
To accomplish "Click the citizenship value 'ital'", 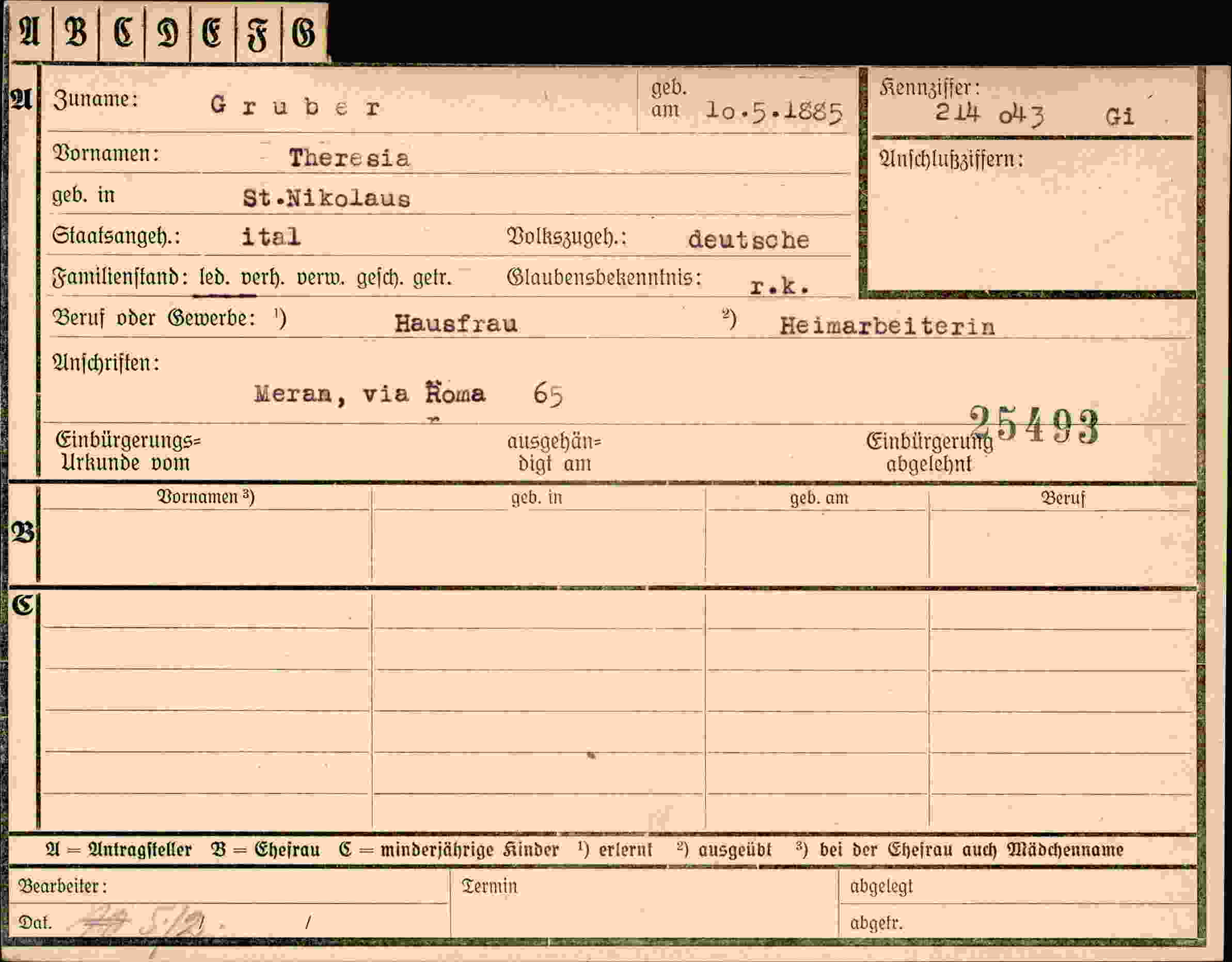I will click(271, 236).
